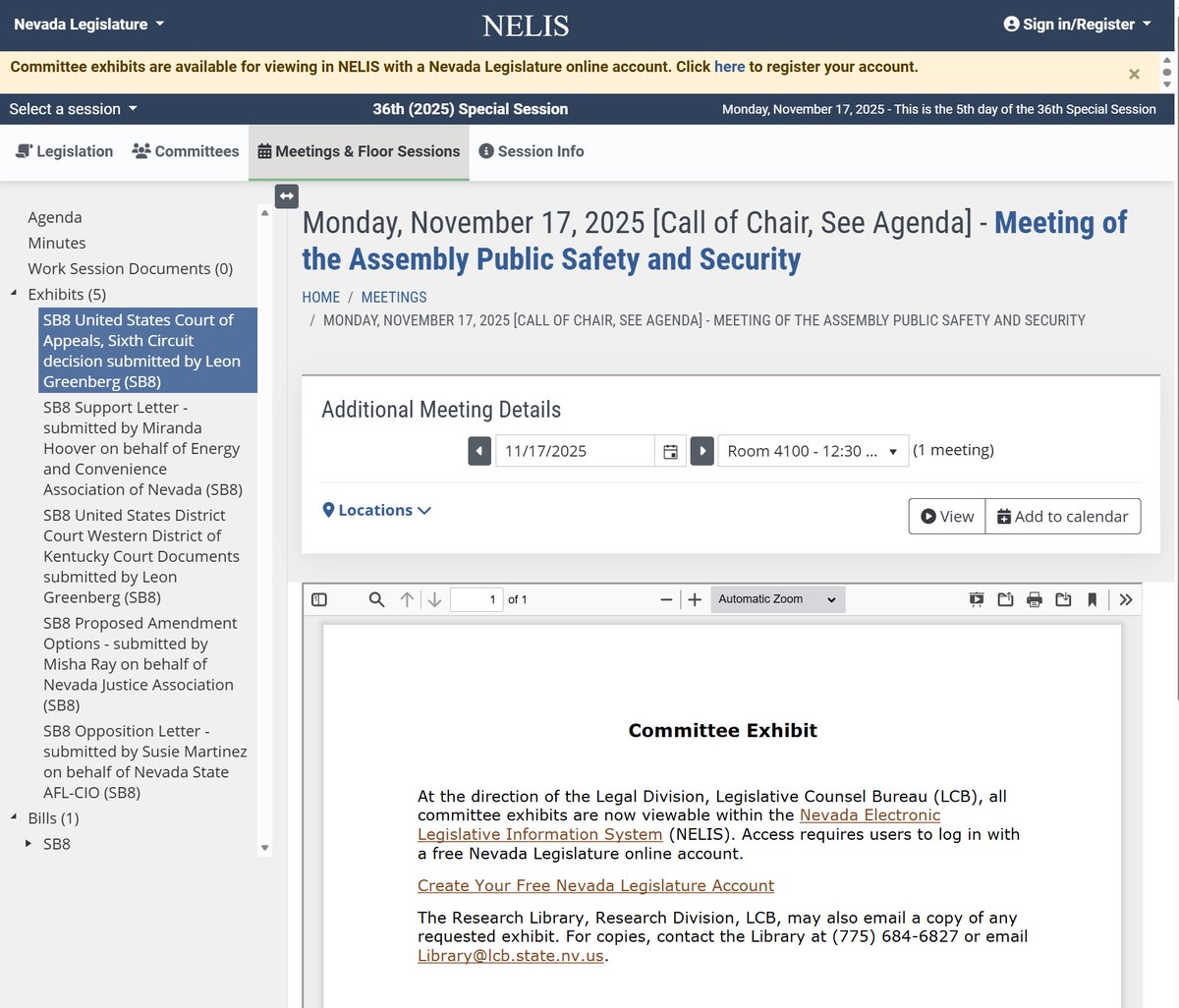Click the Library@lcb.state.nv.us email link
This screenshot has height=1008, width=1179.
click(x=511, y=956)
